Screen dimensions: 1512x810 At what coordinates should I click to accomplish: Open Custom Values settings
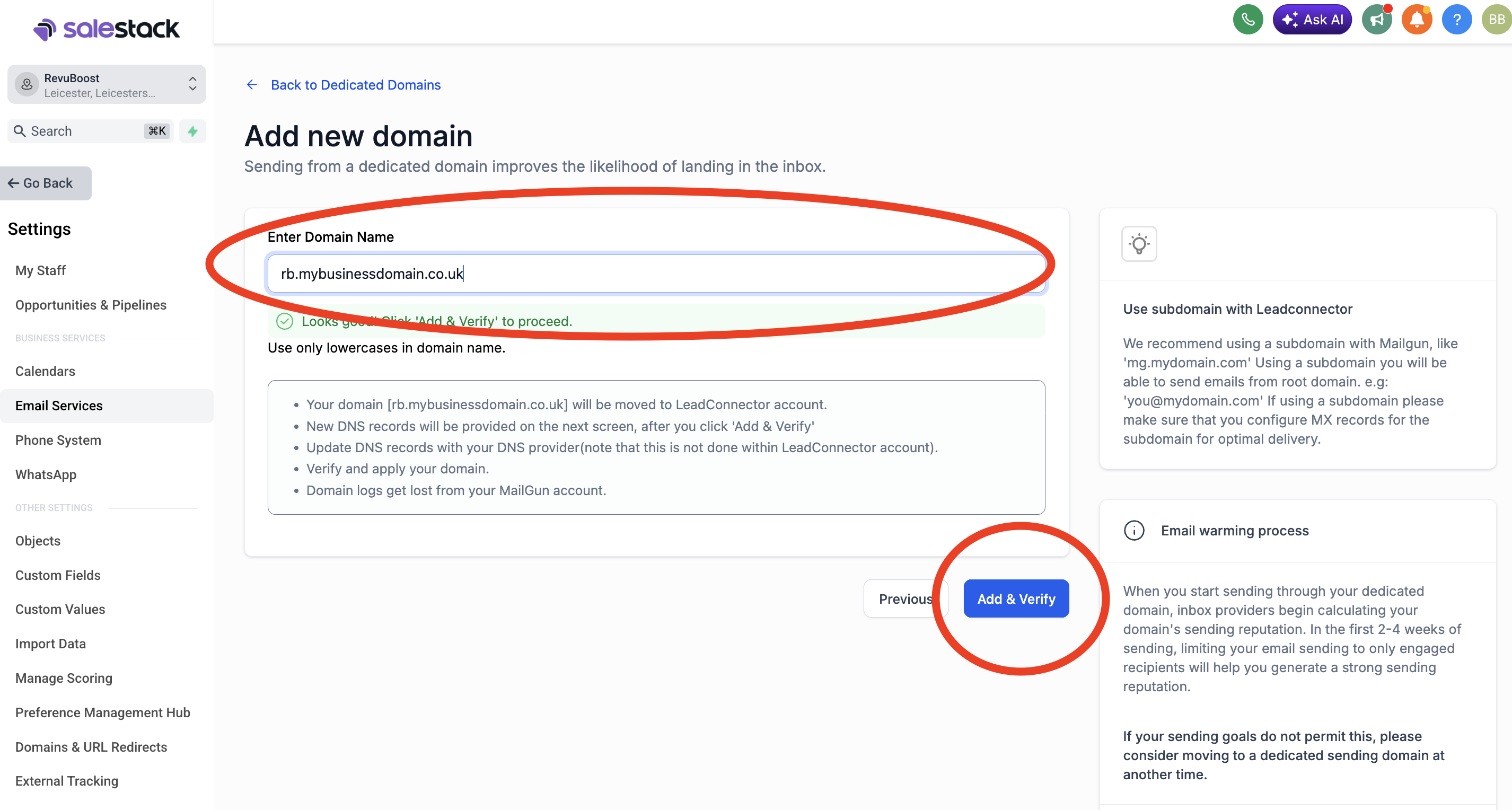click(60, 609)
